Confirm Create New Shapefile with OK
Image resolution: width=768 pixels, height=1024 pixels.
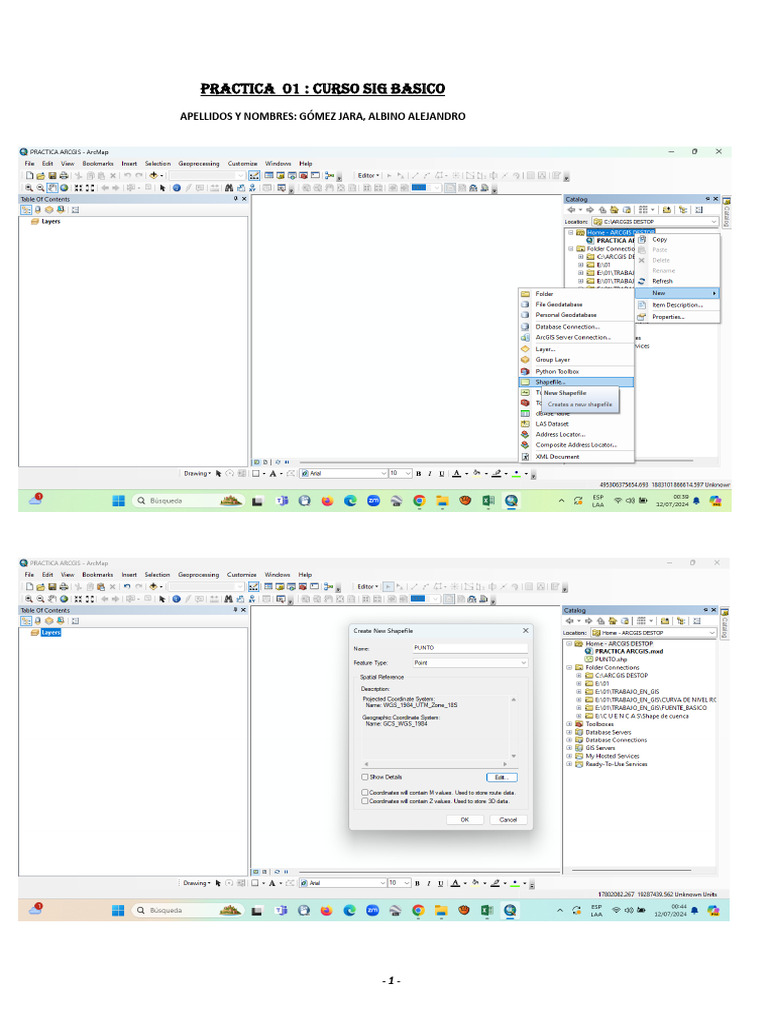[x=464, y=819]
